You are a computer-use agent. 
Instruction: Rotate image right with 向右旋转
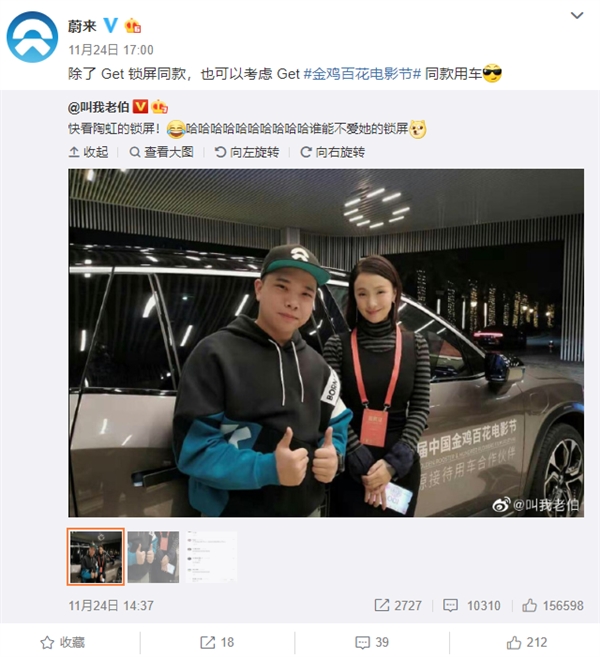pos(333,152)
